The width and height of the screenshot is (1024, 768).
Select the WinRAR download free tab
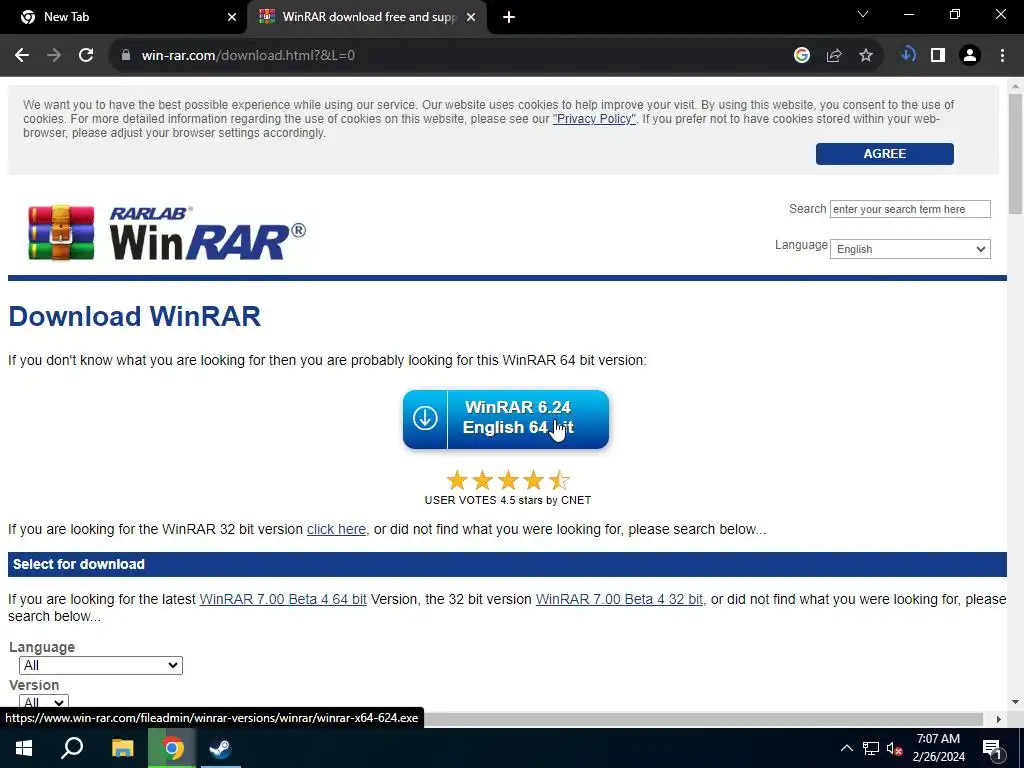pos(367,17)
